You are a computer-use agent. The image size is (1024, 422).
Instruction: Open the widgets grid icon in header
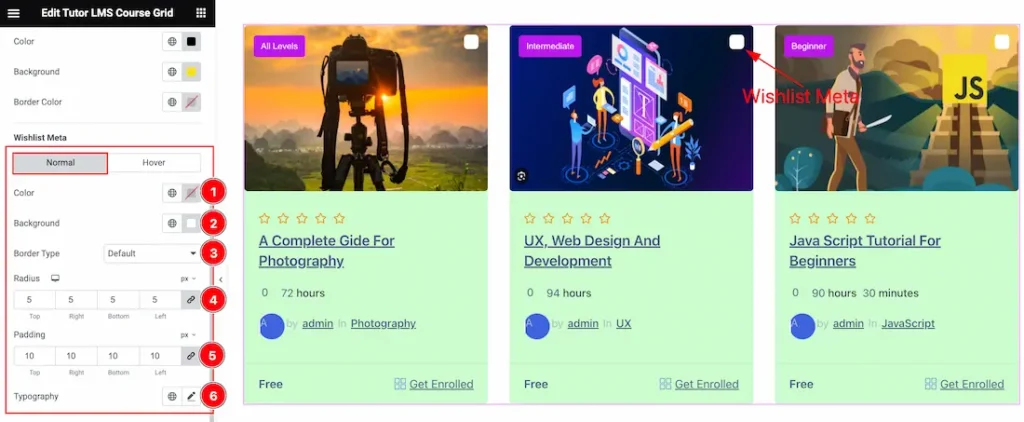point(200,13)
